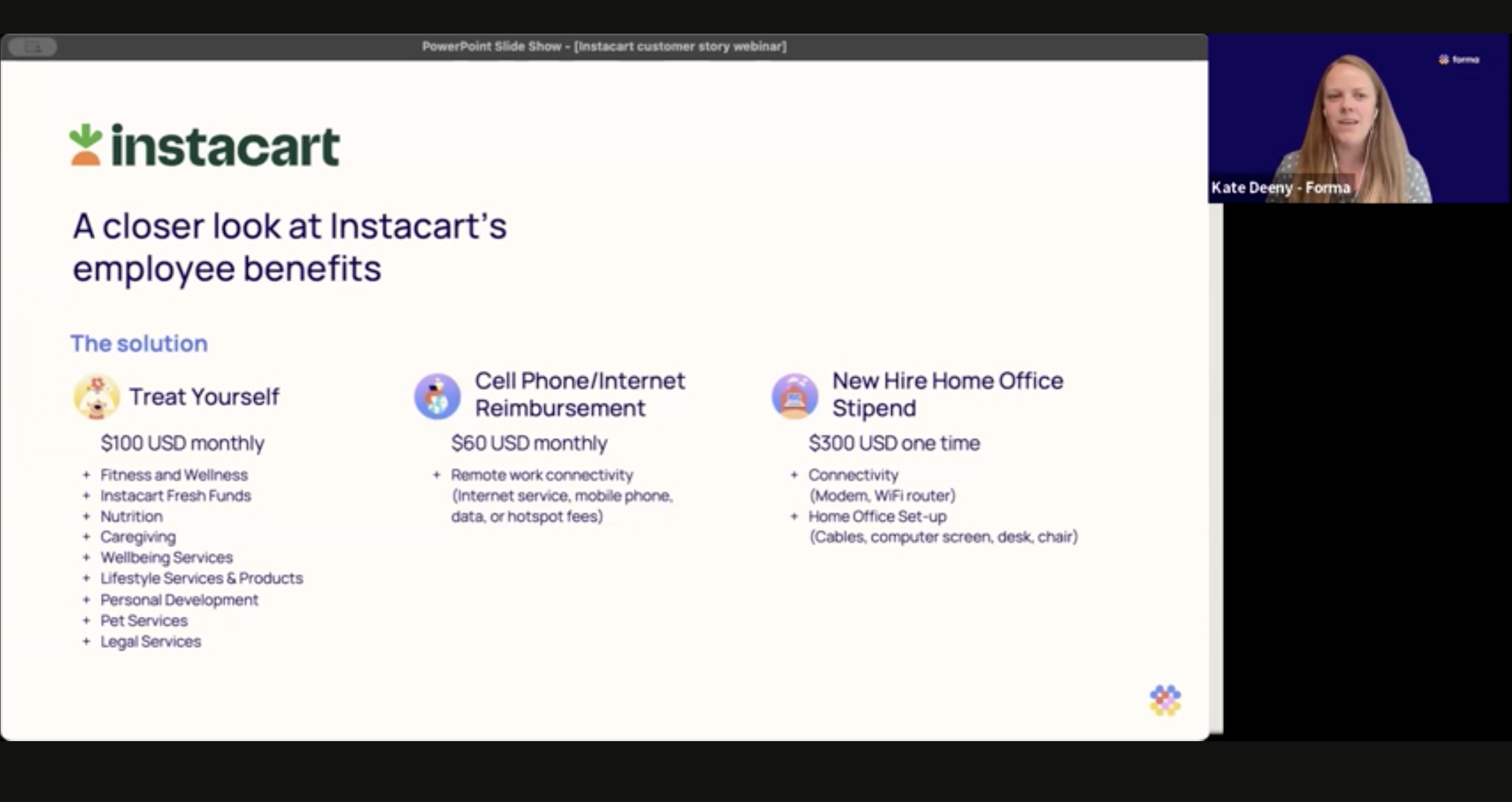Click 'Instacart Fresh Funds' list item
The height and width of the screenshot is (802, 1512).
(175, 496)
